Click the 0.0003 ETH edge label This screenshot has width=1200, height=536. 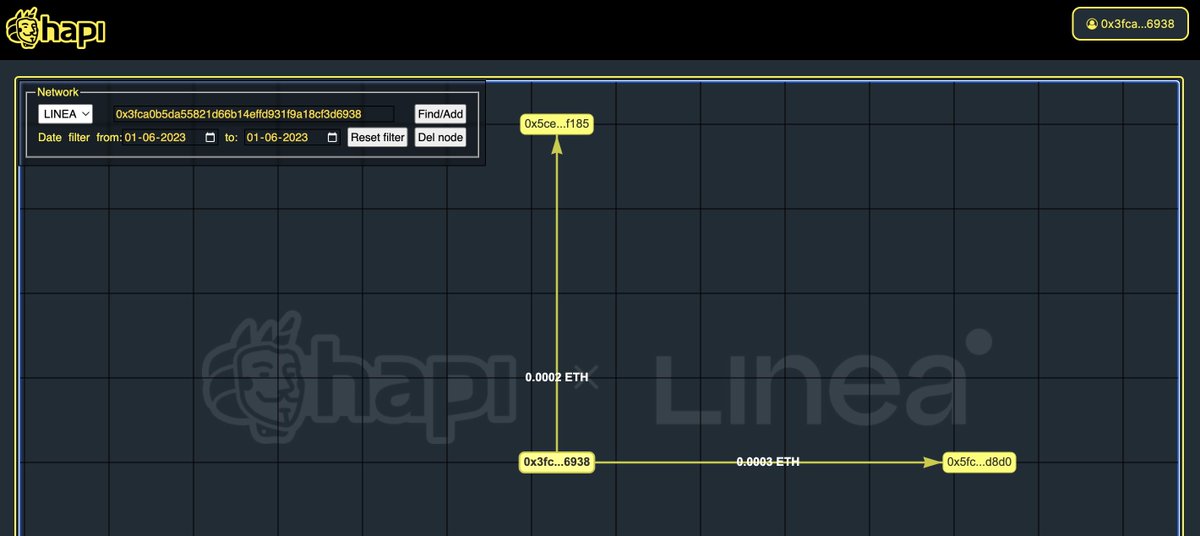tap(768, 462)
